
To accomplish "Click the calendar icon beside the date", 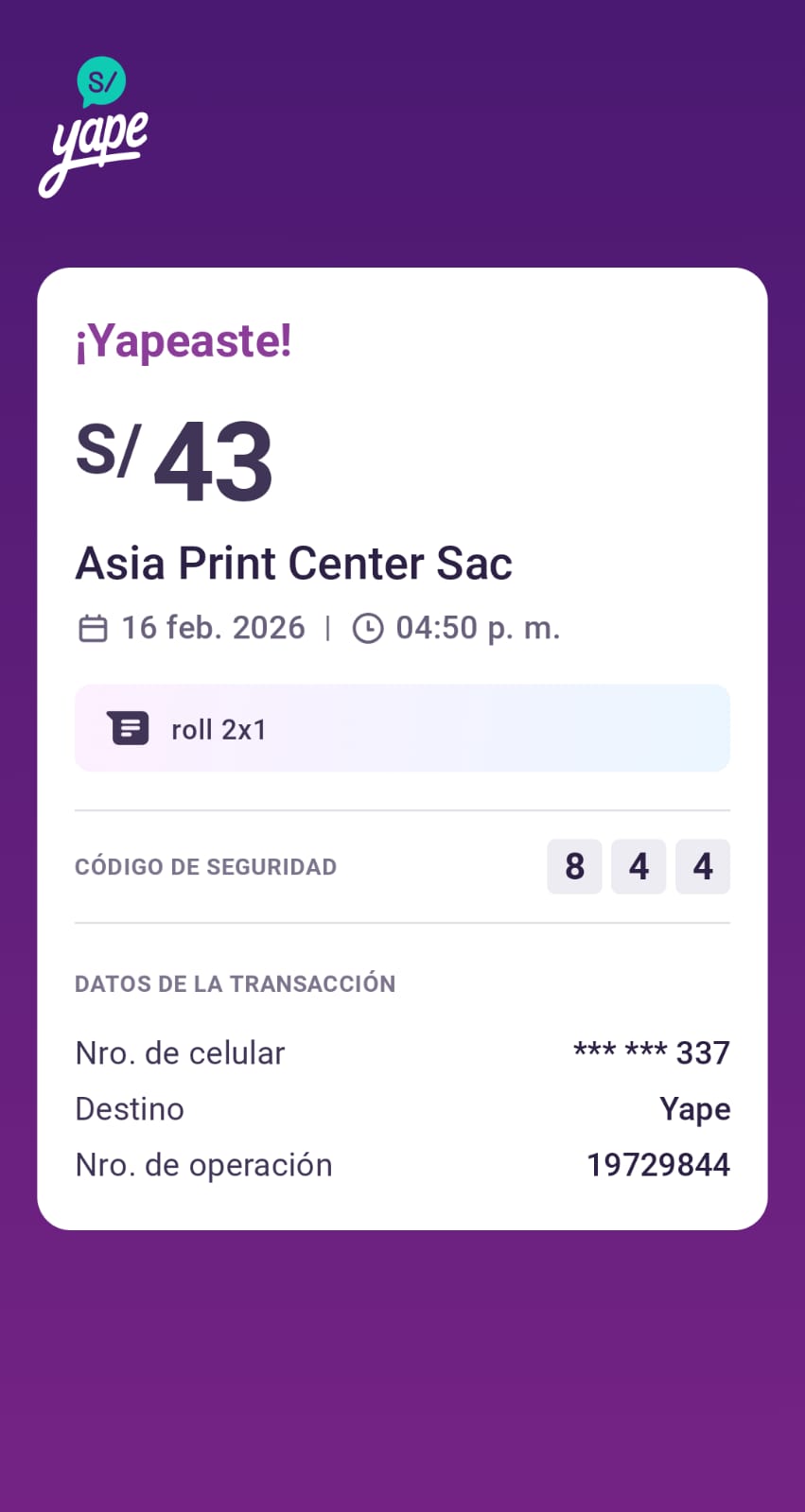I will click(93, 629).
